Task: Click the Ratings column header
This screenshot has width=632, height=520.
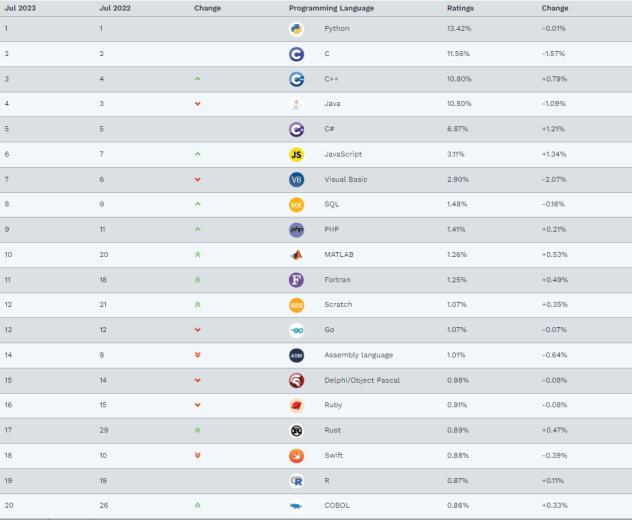Action: pyautogui.click(x=460, y=8)
